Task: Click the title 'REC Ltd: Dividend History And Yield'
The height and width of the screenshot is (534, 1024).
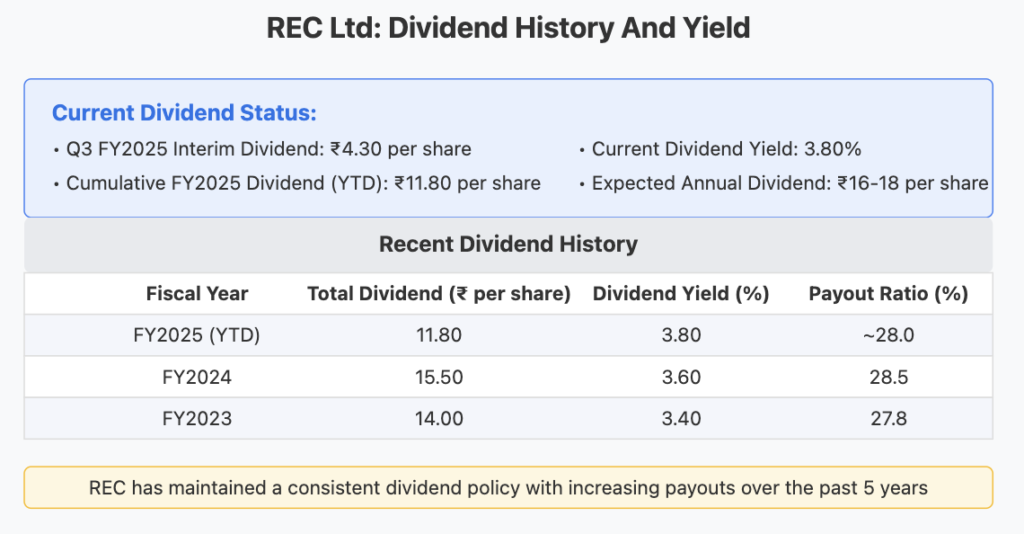Action: click(x=508, y=29)
